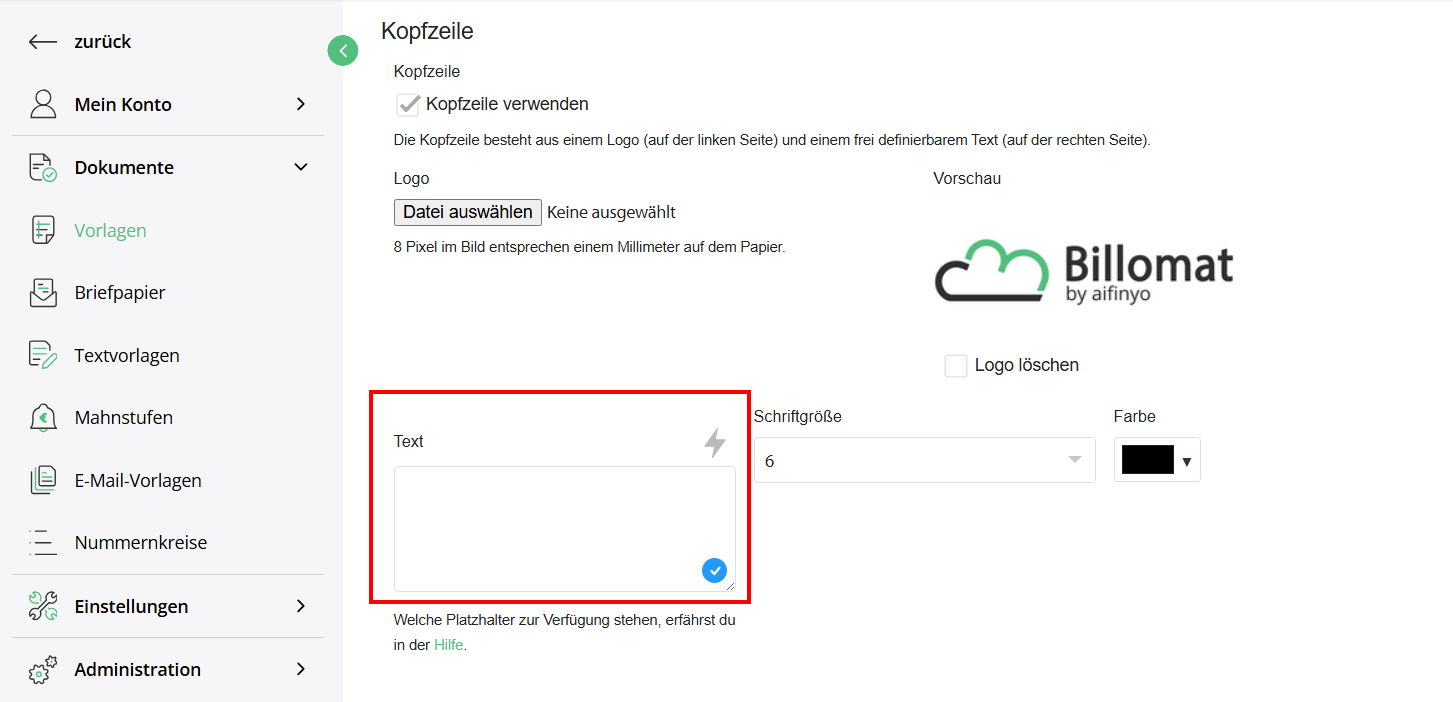Open Briefpapier in the sidebar

click(120, 293)
